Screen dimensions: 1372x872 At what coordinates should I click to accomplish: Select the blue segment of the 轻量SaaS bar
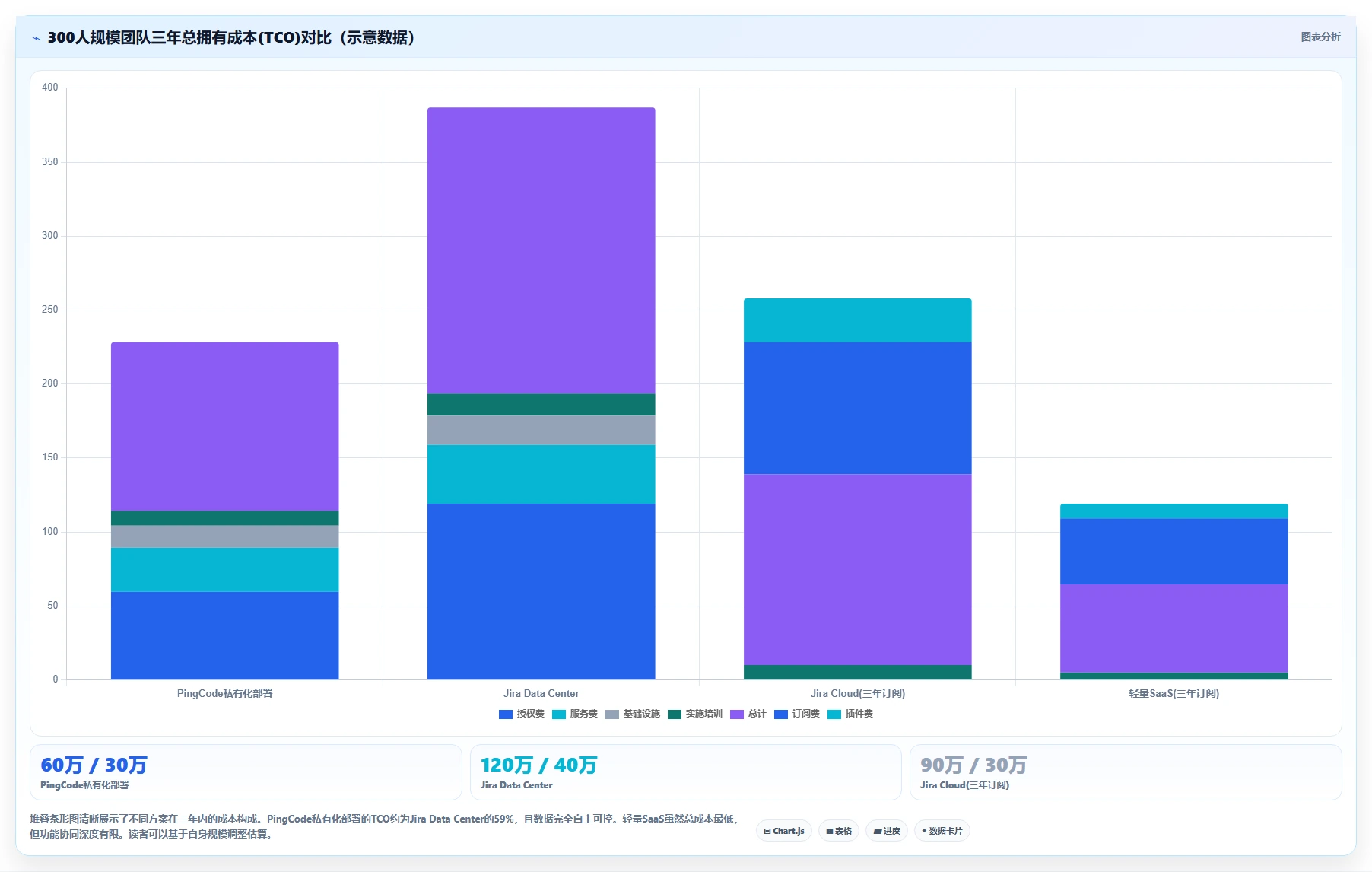coord(1174,552)
